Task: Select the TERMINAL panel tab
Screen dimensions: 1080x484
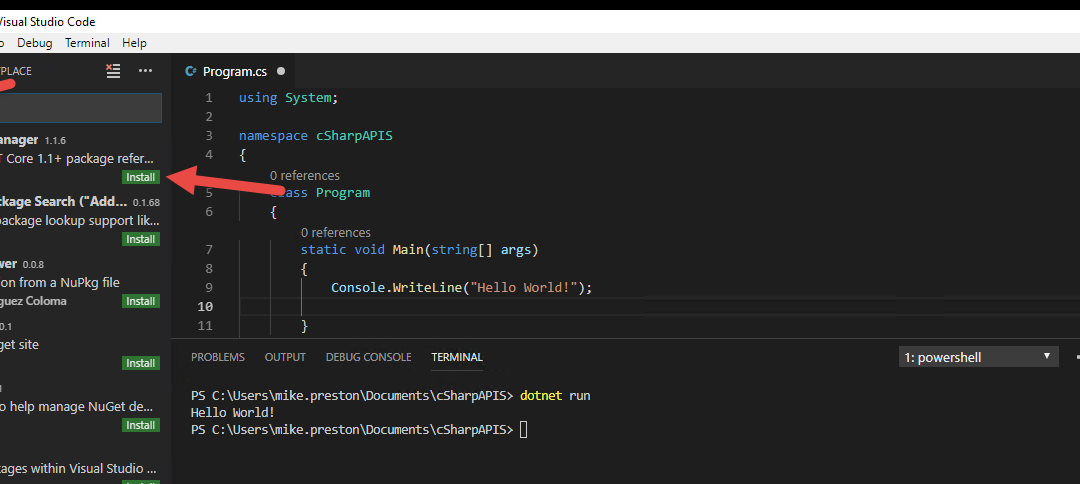Action: pos(457,357)
